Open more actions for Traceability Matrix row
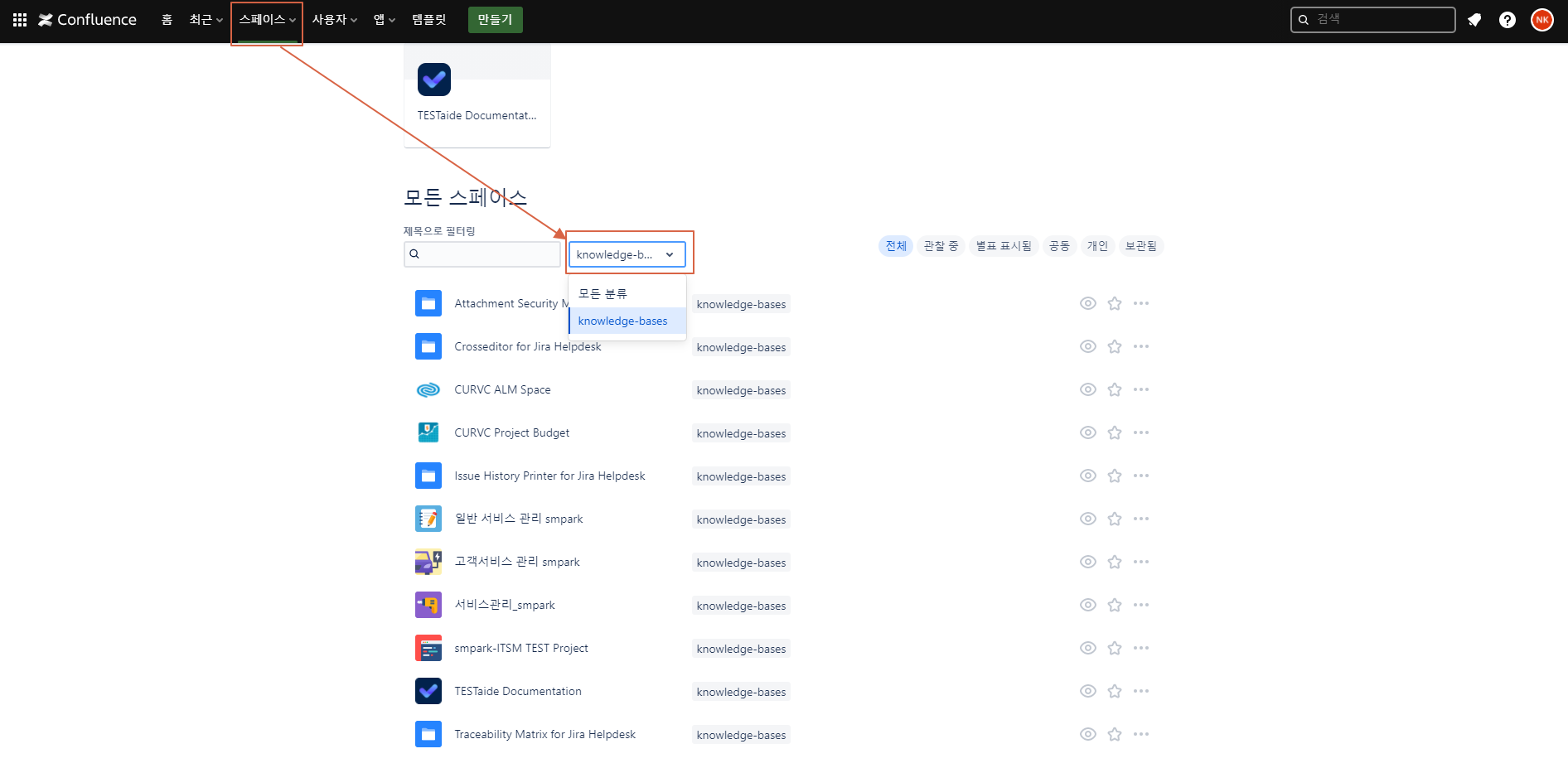The height and width of the screenshot is (768, 1568). point(1141,734)
